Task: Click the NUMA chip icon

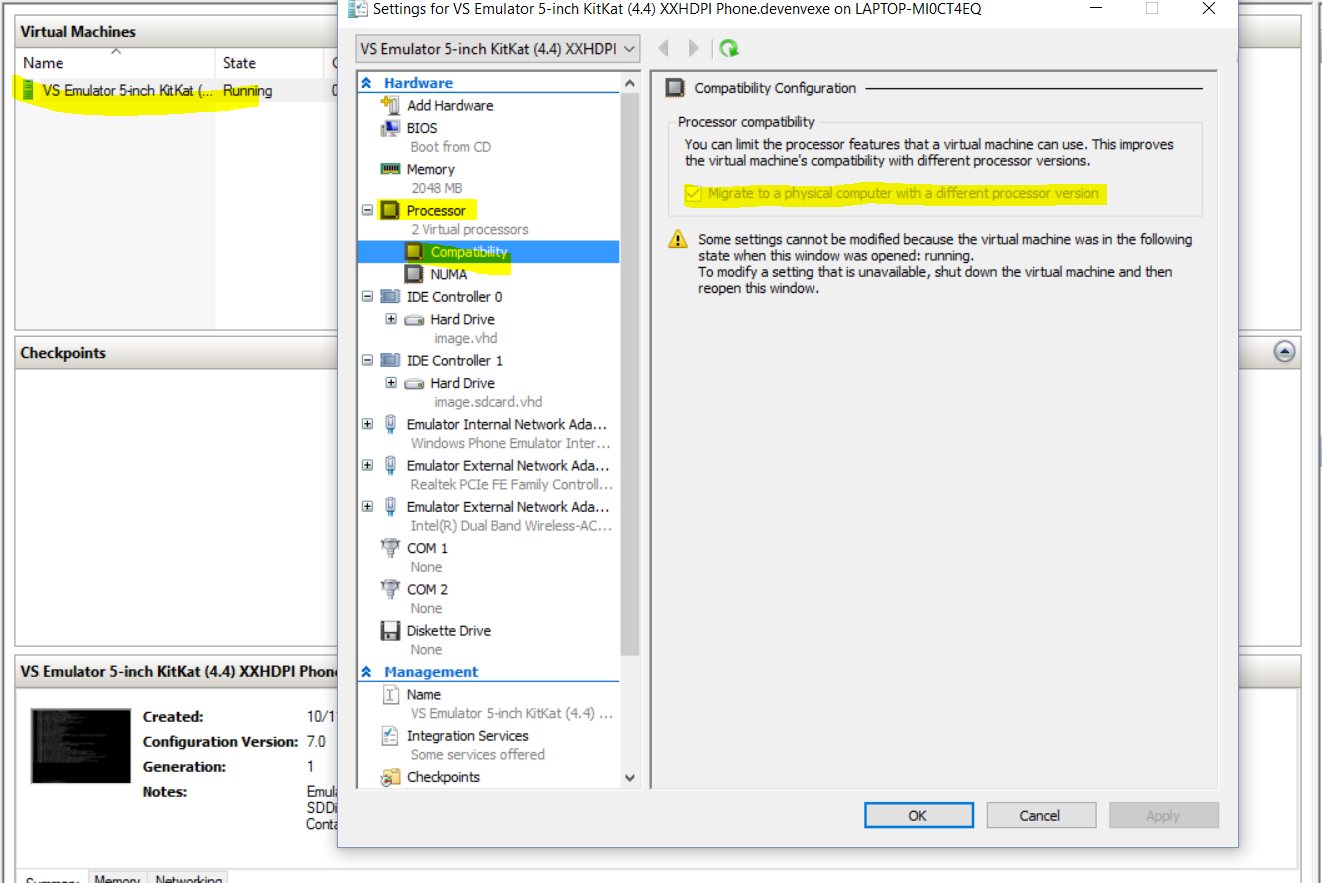Action: (414, 274)
